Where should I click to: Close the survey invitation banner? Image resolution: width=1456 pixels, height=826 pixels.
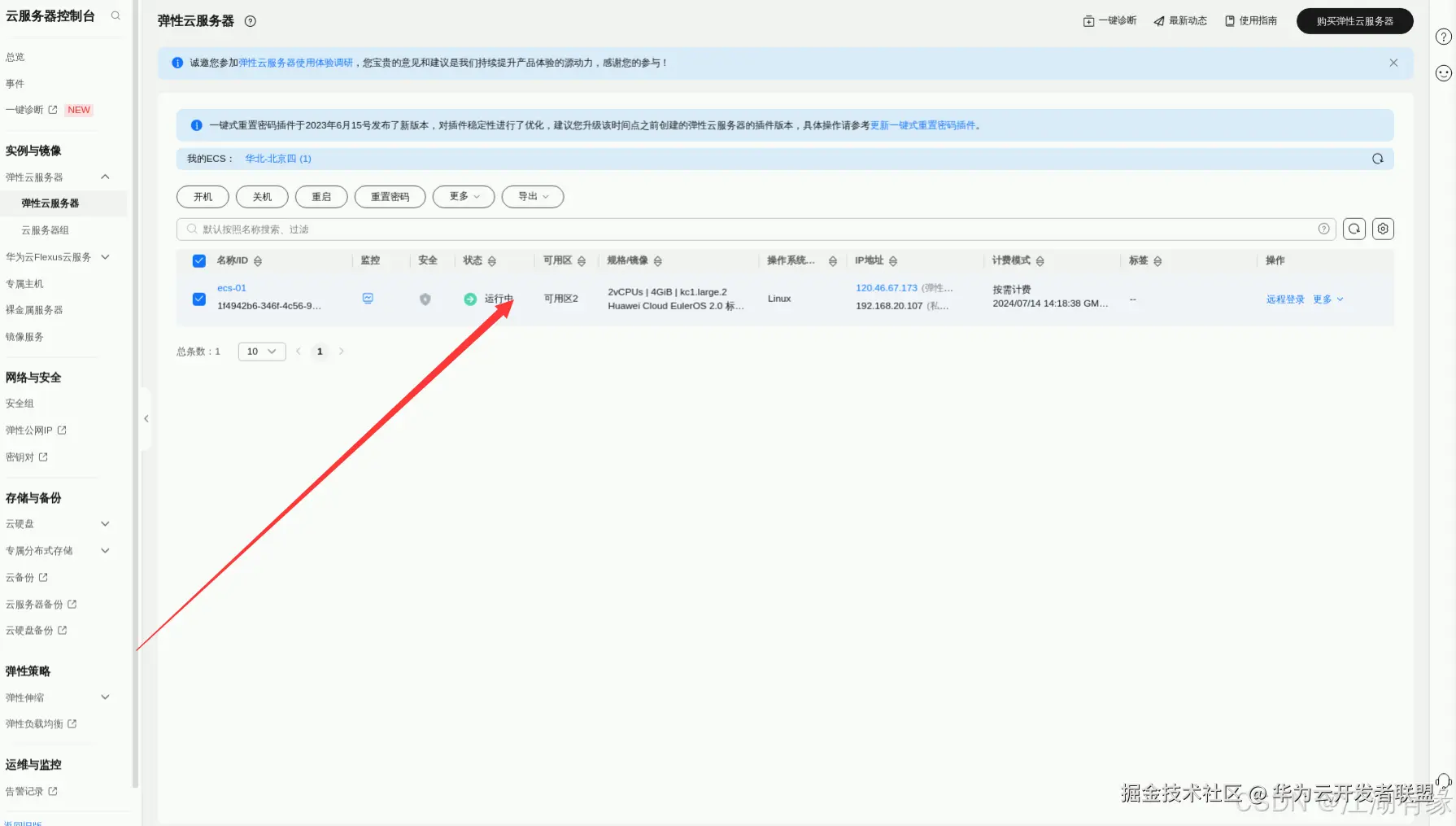point(1393,63)
